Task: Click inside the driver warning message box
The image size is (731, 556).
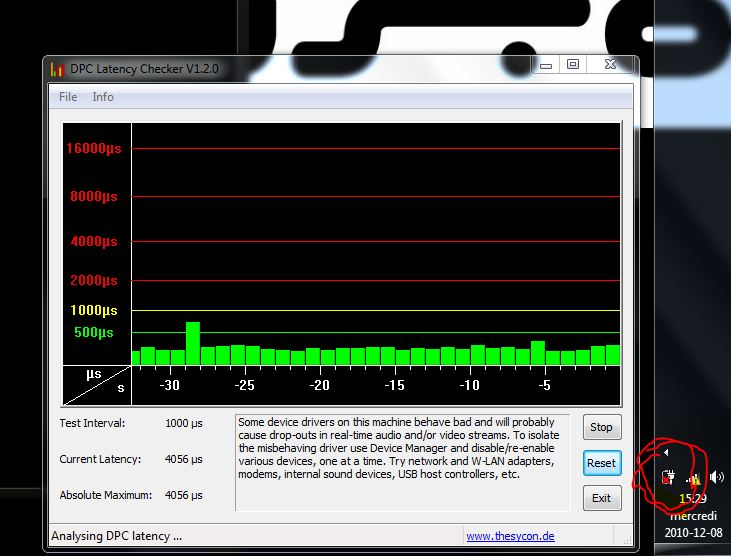Action: 402,460
